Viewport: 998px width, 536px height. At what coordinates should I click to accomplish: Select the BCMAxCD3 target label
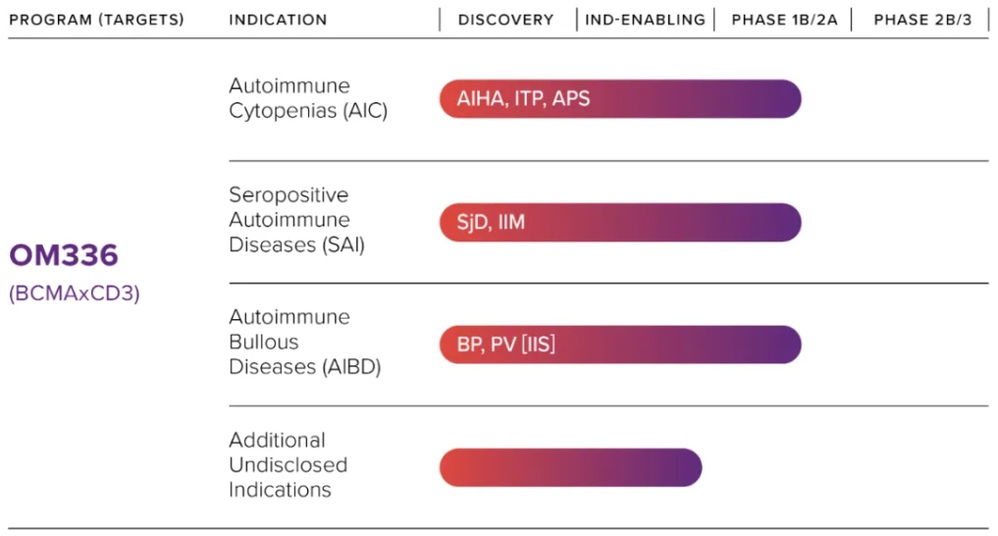(x=74, y=295)
